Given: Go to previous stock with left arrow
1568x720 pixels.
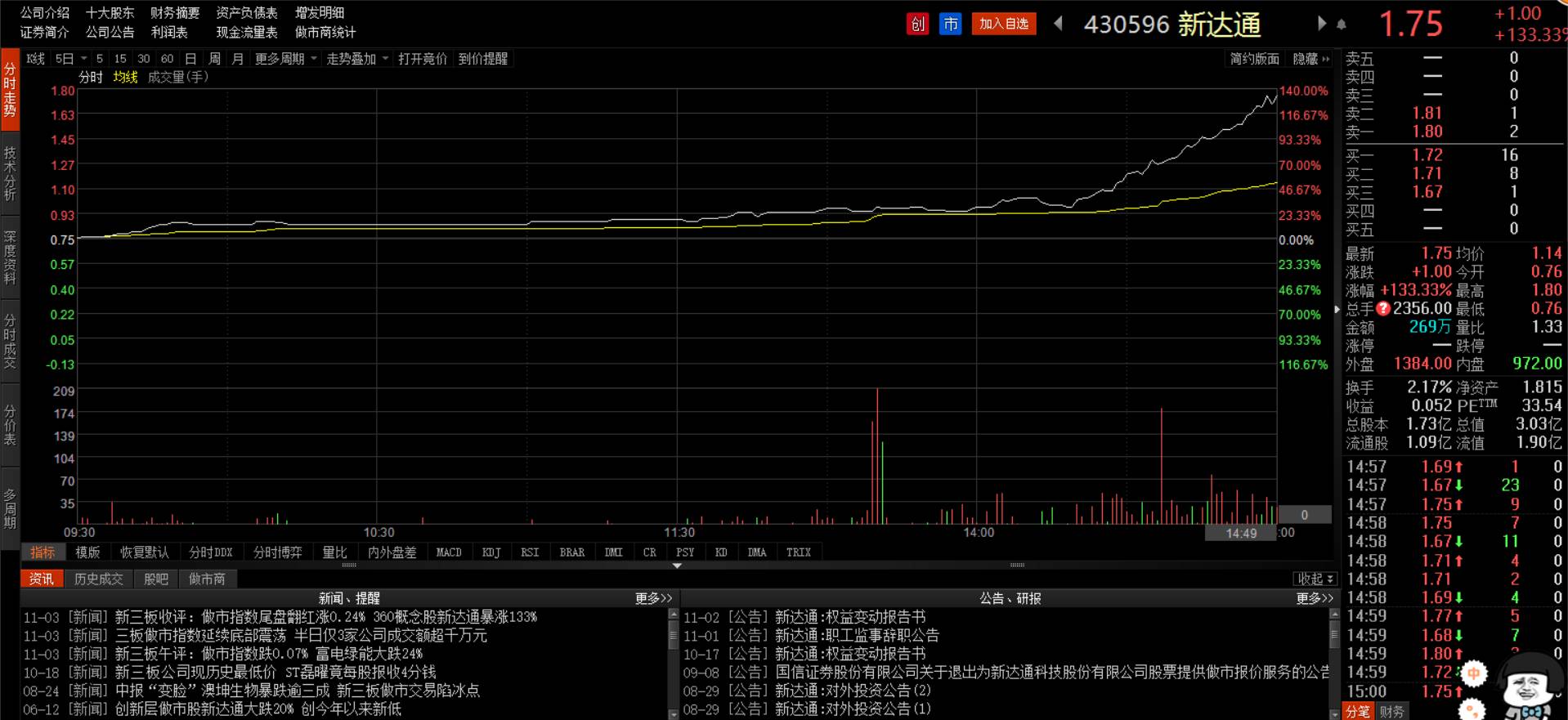Looking at the screenshot, I should tap(1058, 24).
